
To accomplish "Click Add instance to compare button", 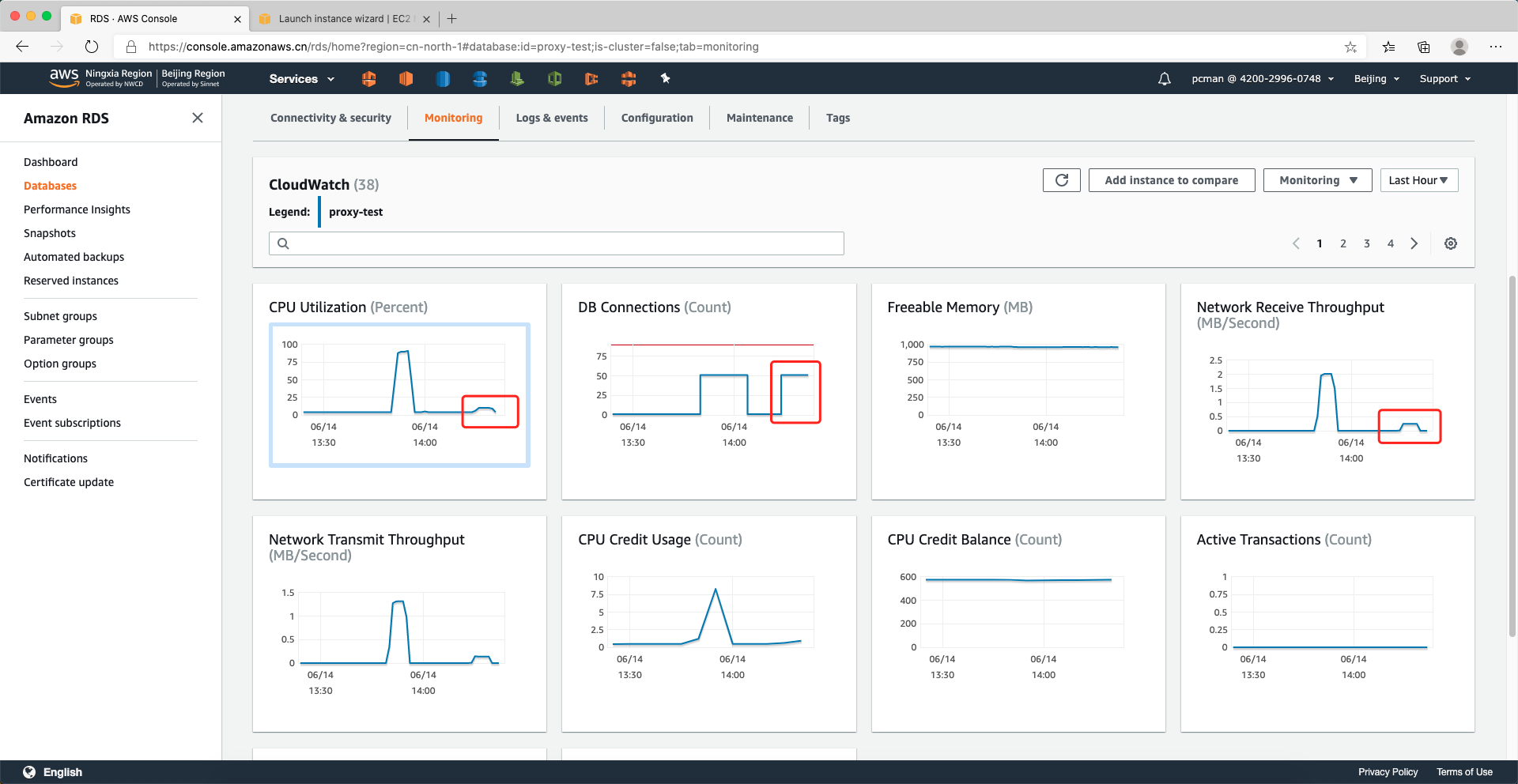I will pyautogui.click(x=1171, y=180).
